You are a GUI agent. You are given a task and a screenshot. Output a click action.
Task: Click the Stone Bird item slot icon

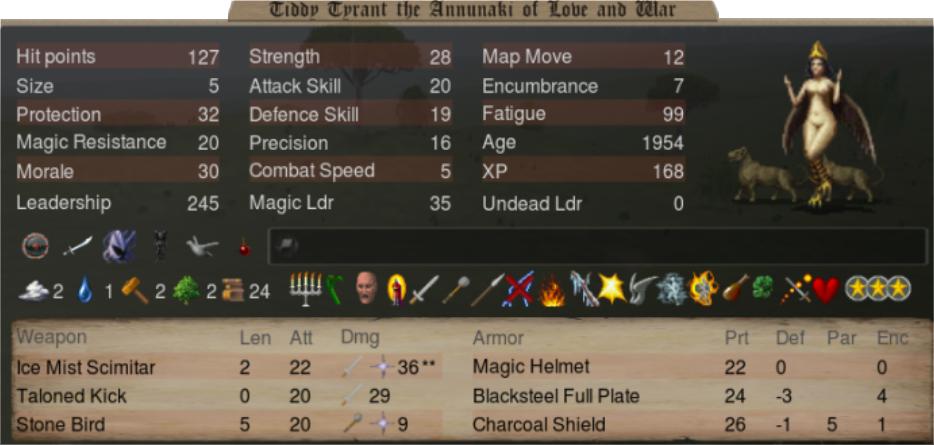click(202, 246)
